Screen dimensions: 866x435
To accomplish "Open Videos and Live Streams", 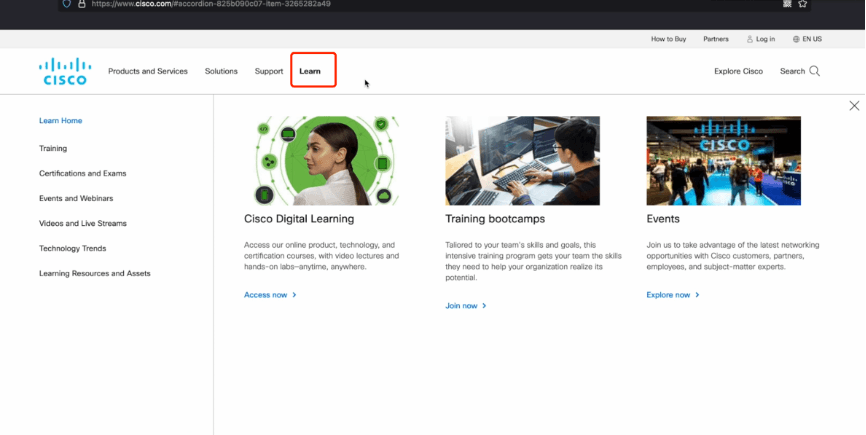I will pyautogui.click(x=83, y=224).
